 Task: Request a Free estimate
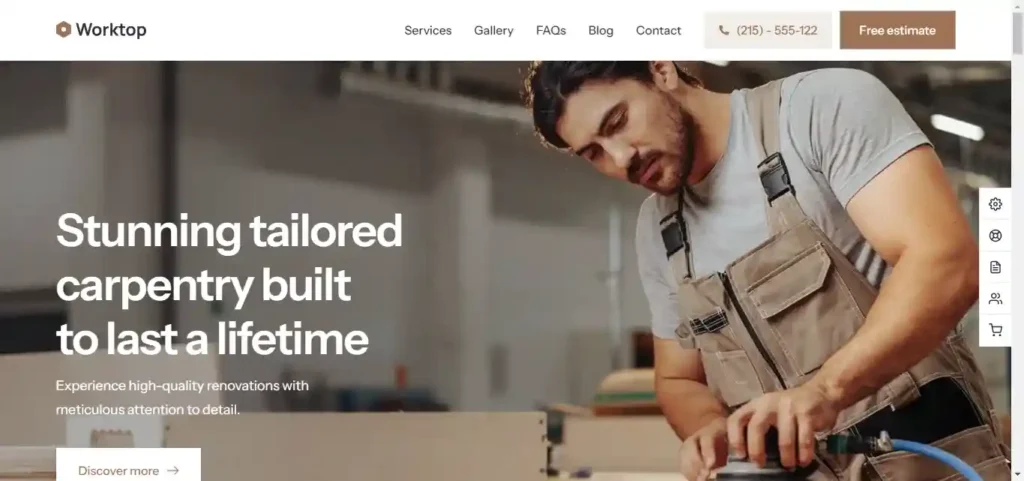pyautogui.click(x=897, y=30)
